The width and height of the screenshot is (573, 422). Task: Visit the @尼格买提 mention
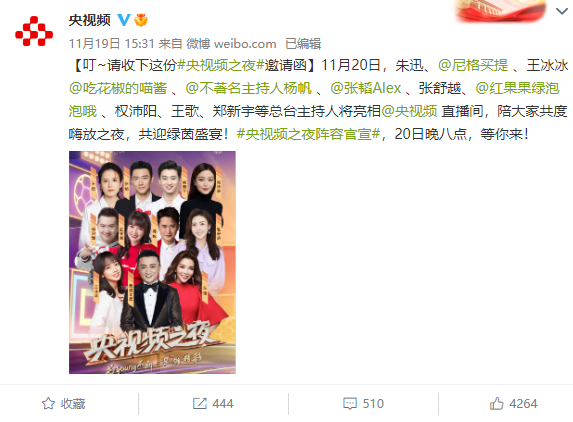click(473, 65)
